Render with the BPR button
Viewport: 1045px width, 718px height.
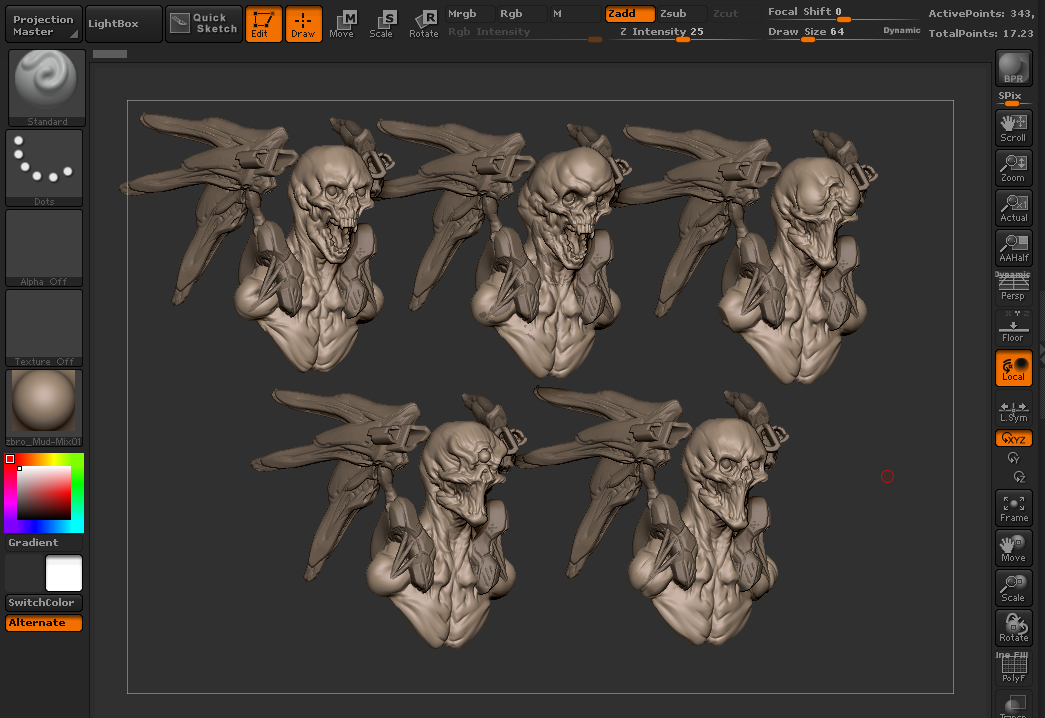click(1014, 67)
